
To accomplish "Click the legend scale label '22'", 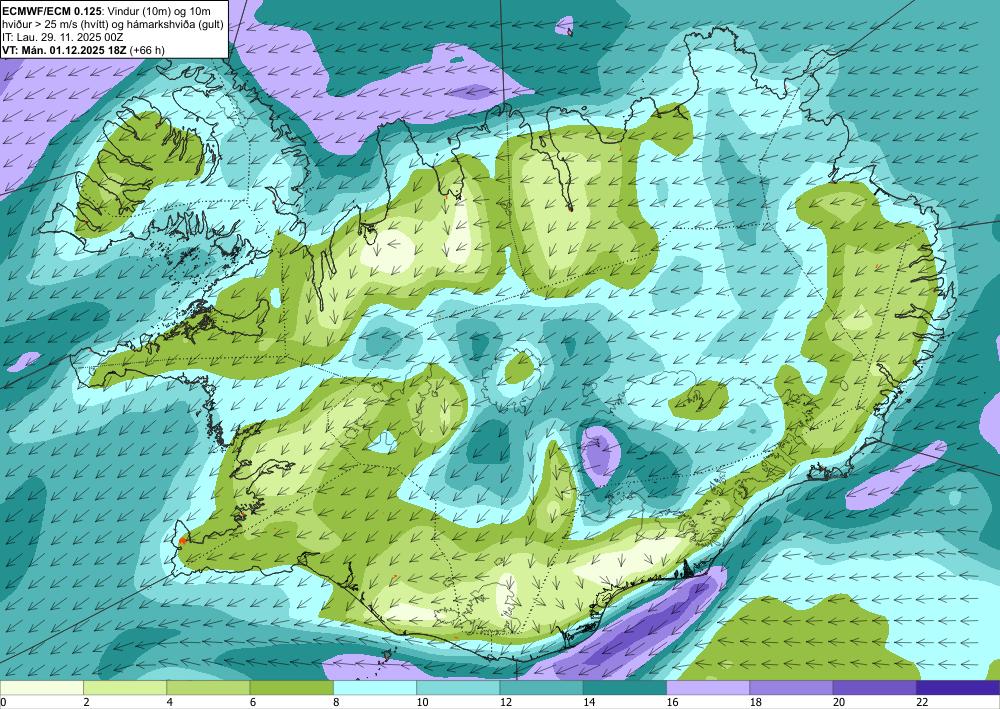I will (x=922, y=702).
